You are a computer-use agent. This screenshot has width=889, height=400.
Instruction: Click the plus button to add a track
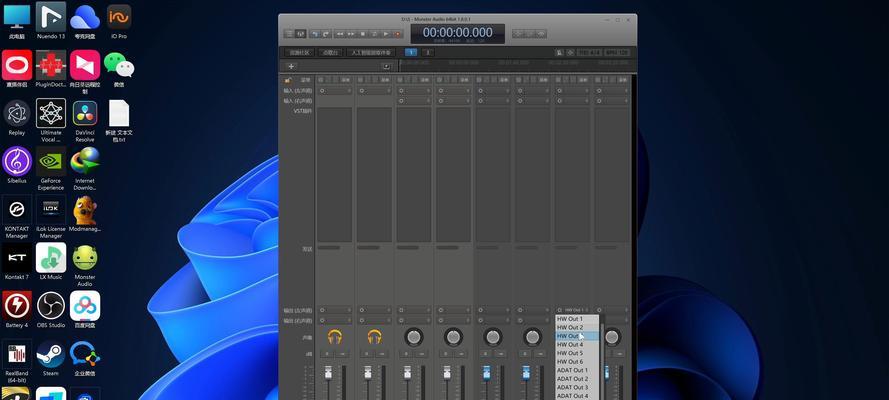291,66
